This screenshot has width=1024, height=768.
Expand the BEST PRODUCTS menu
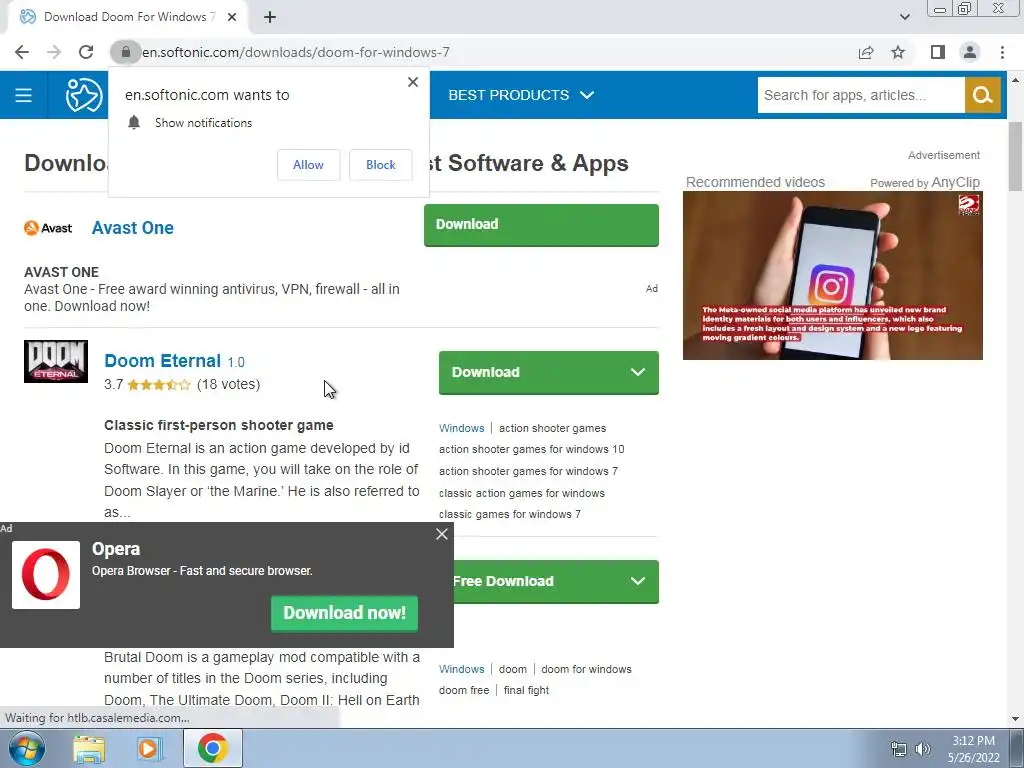click(x=520, y=95)
